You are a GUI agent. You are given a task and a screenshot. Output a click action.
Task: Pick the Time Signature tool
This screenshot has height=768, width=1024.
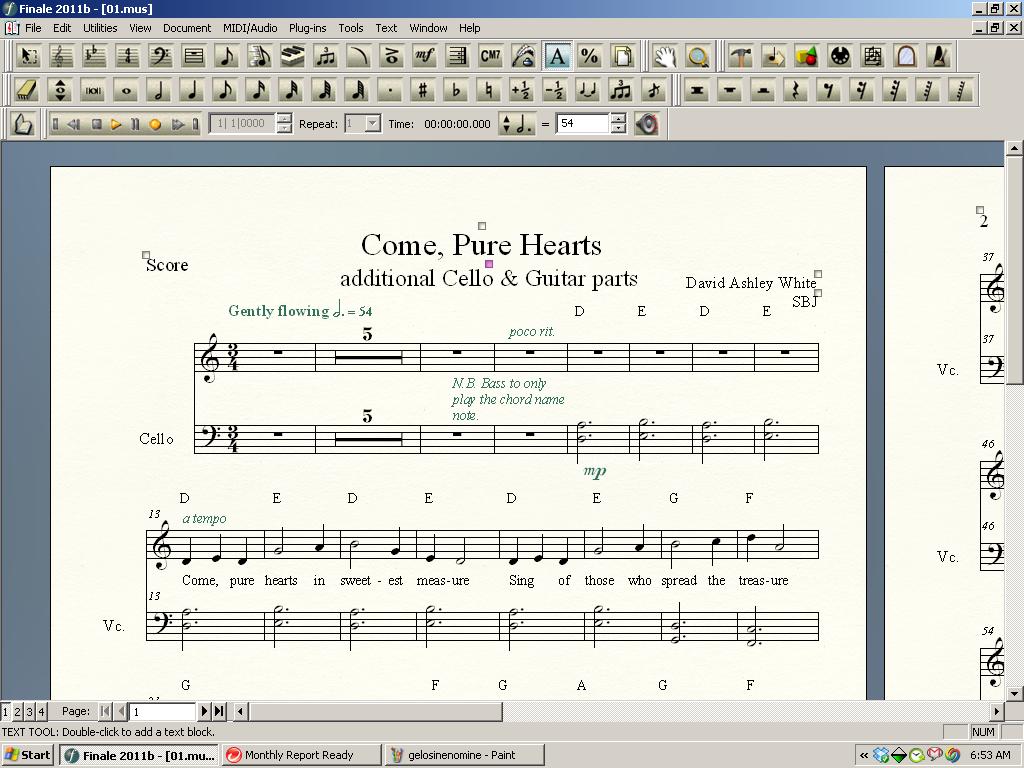point(127,56)
